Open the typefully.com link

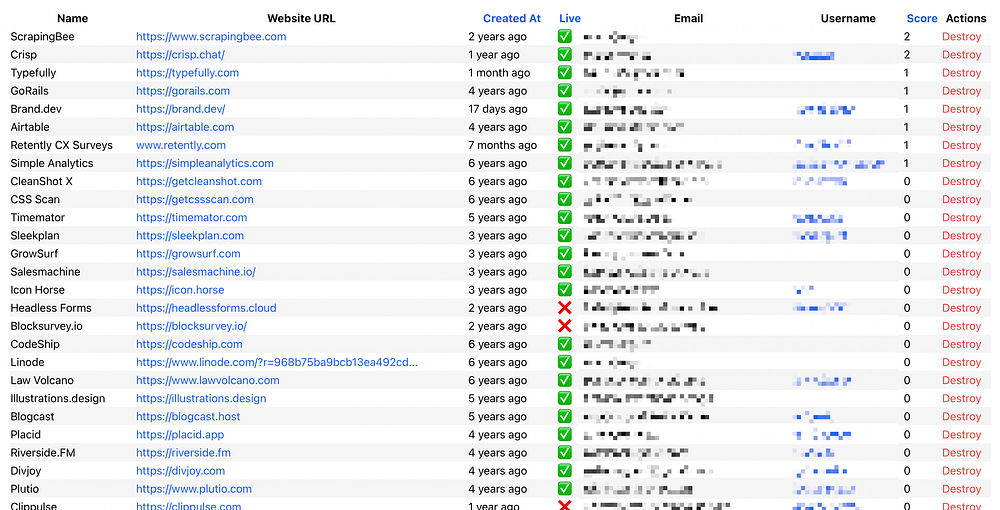(x=188, y=73)
